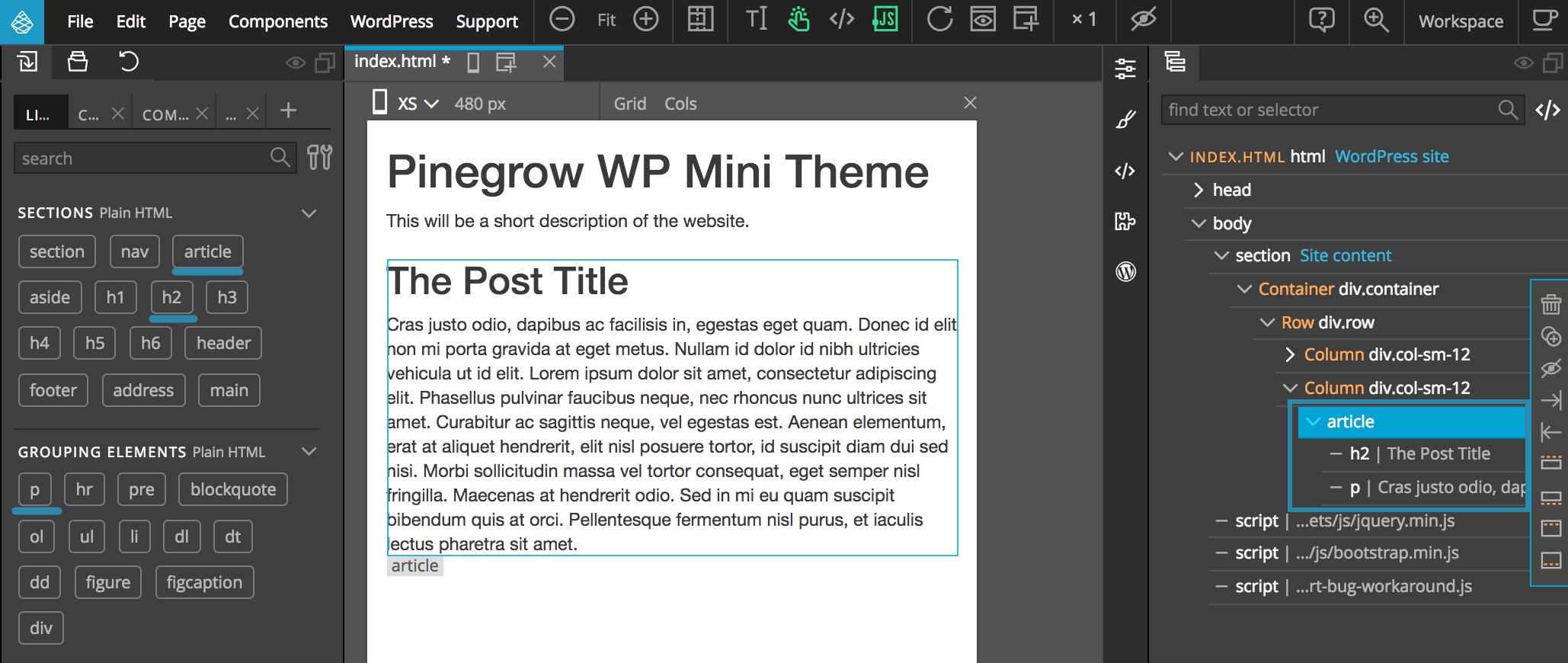Toggle the text edit TI tool
1568x663 pixels.
tap(757, 20)
